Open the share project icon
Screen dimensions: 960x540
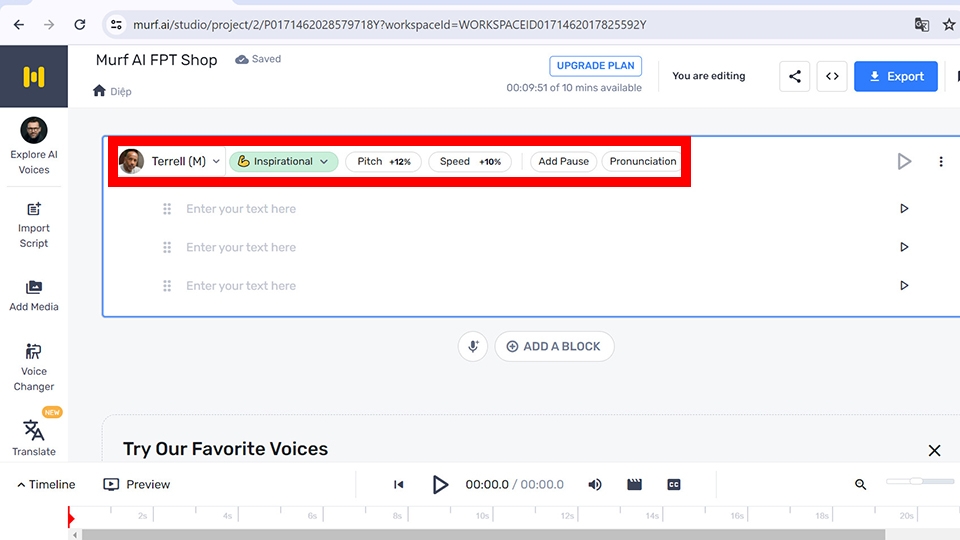[x=794, y=76]
